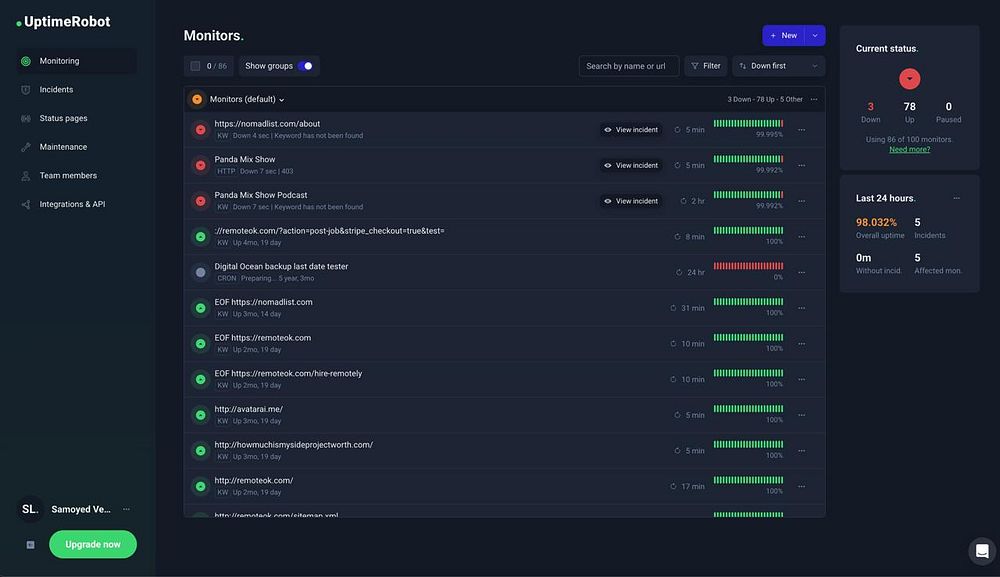Image resolution: width=1000 pixels, height=577 pixels.
Task: Click the New monitor button
Action: [x=784, y=36]
